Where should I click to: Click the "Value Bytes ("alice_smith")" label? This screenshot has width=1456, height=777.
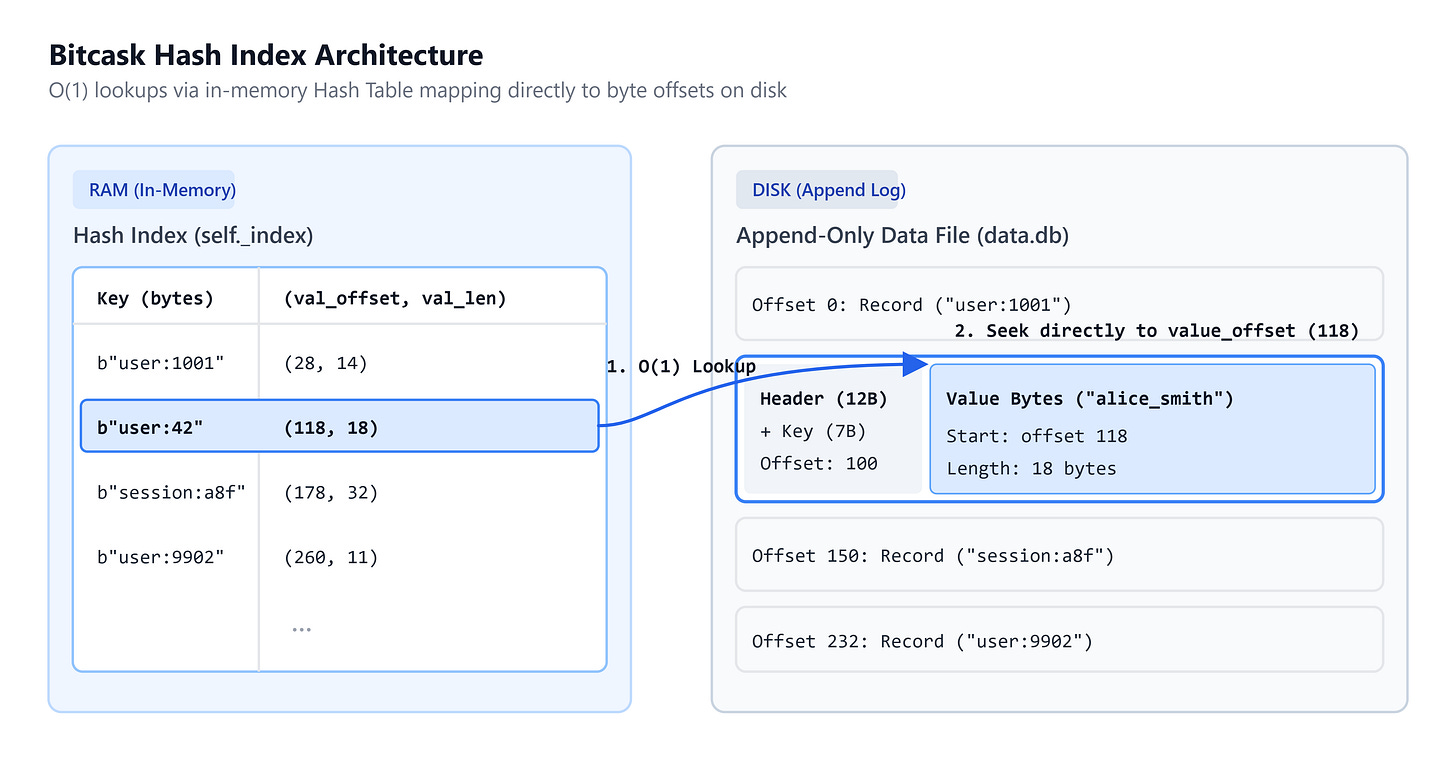(x=1089, y=399)
